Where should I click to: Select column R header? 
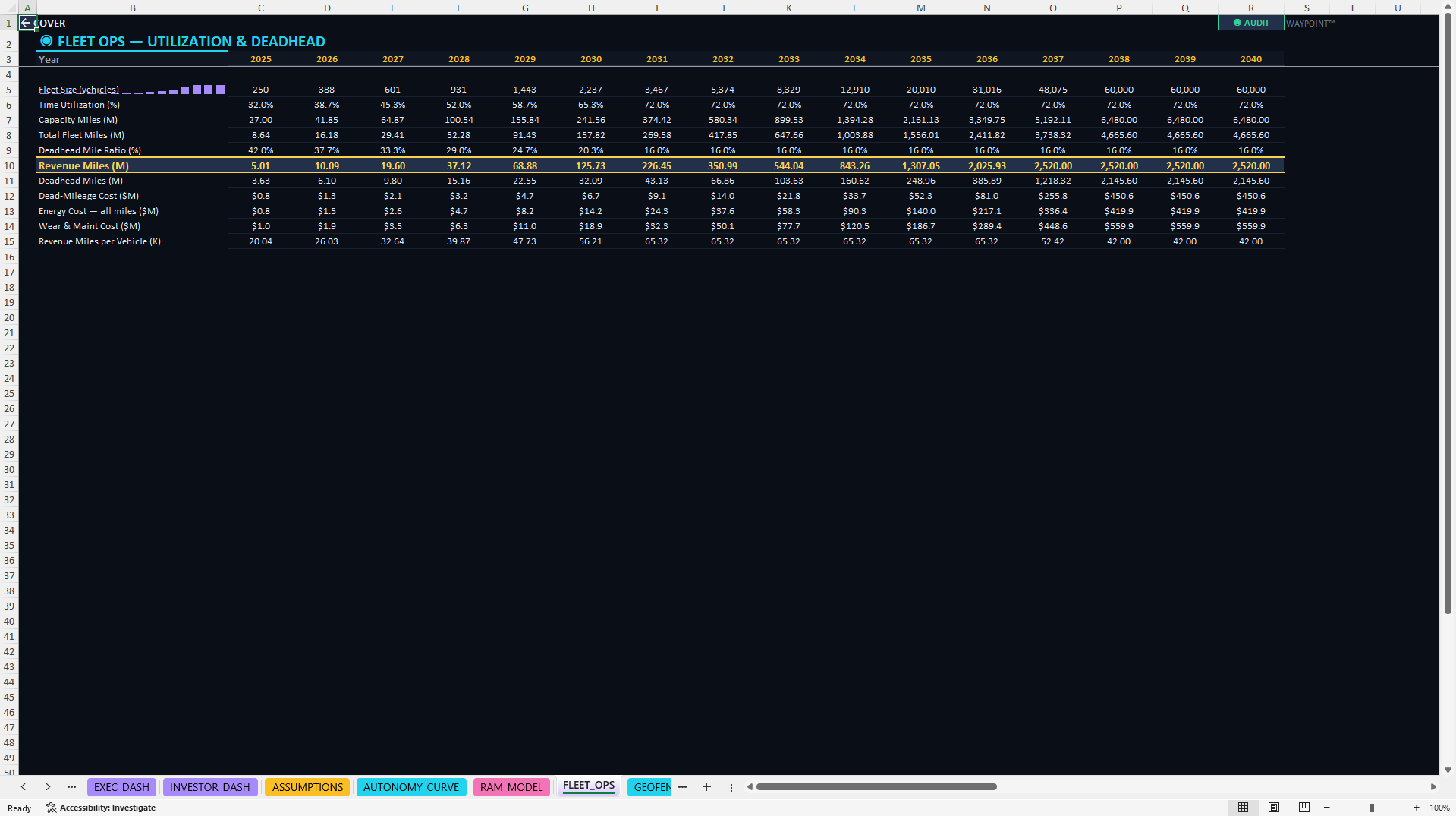click(1251, 8)
